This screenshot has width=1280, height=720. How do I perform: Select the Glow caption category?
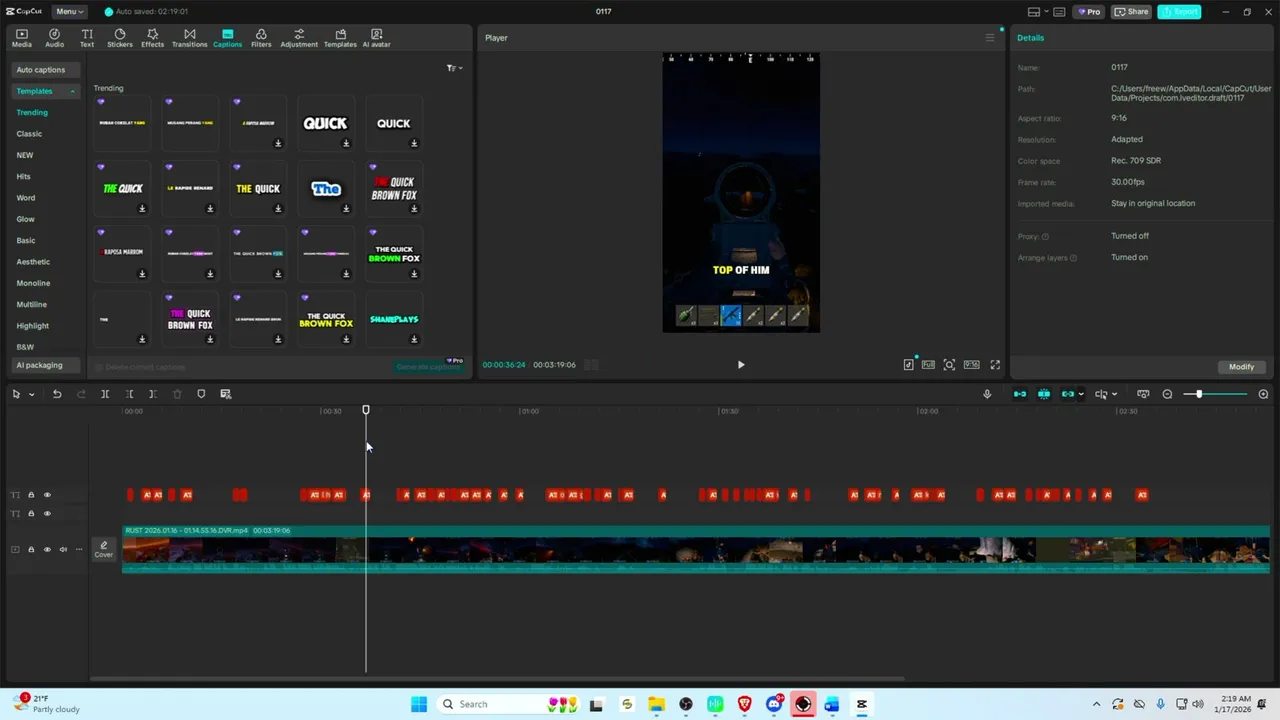pos(25,219)
